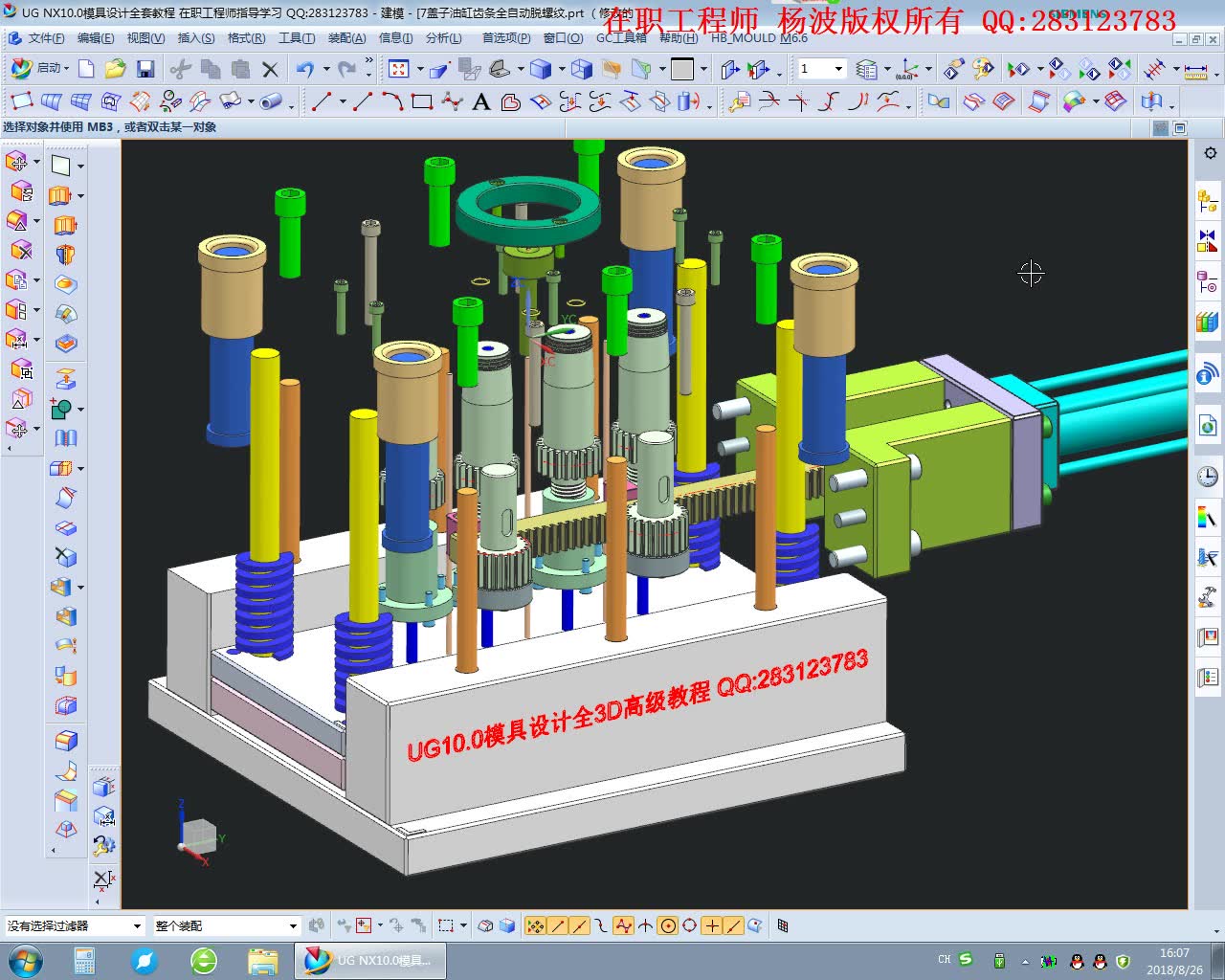The image size is (1225, 980).
Task: Select the Rectangle curve tool
Action: (x=422, y=101)
